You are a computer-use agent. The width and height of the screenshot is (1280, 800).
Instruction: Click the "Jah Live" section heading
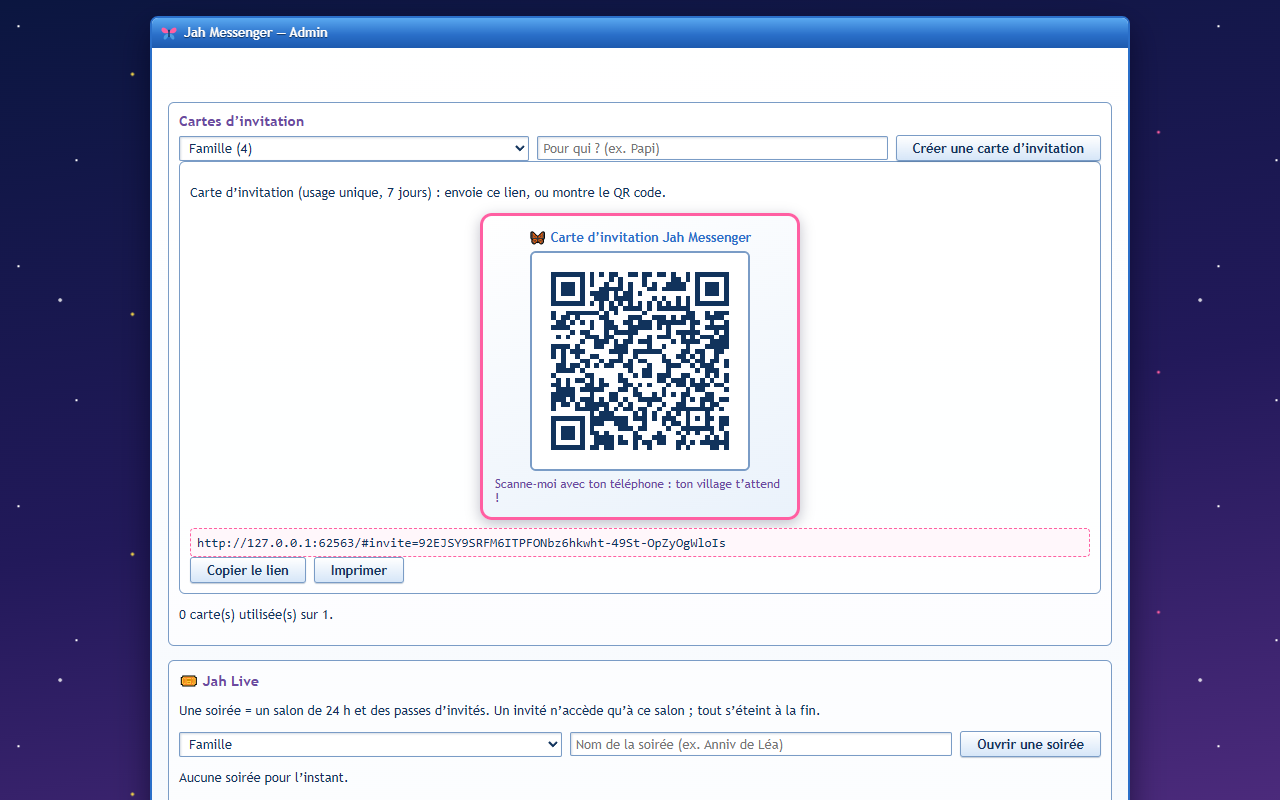(x=231, y=681)
